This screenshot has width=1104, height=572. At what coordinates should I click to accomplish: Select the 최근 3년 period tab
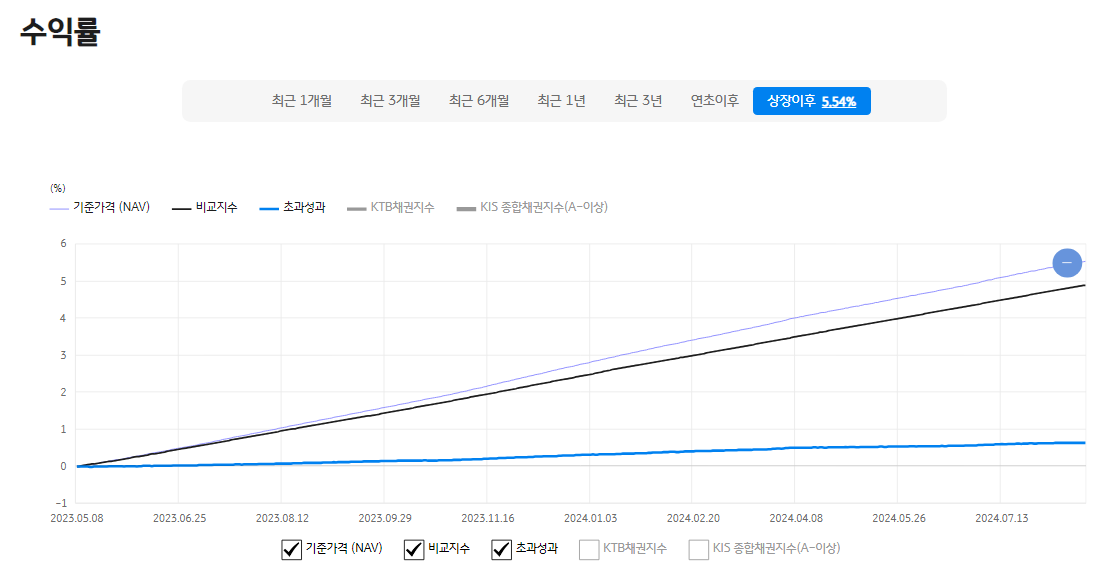tap(638, 101)
